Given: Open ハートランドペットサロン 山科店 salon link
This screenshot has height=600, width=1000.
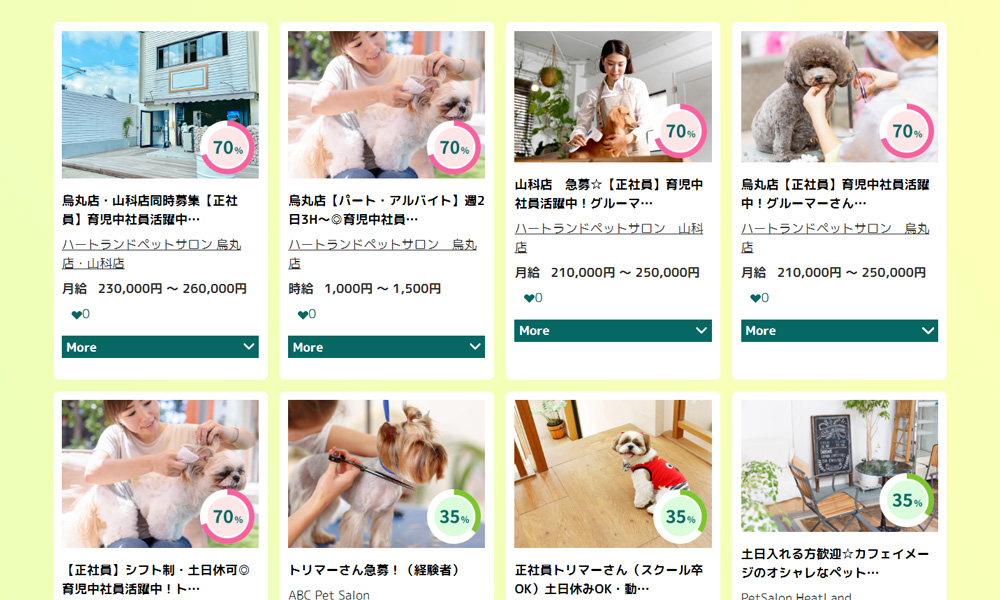Looking at the screenshot, I should click(x=609, y=237).
